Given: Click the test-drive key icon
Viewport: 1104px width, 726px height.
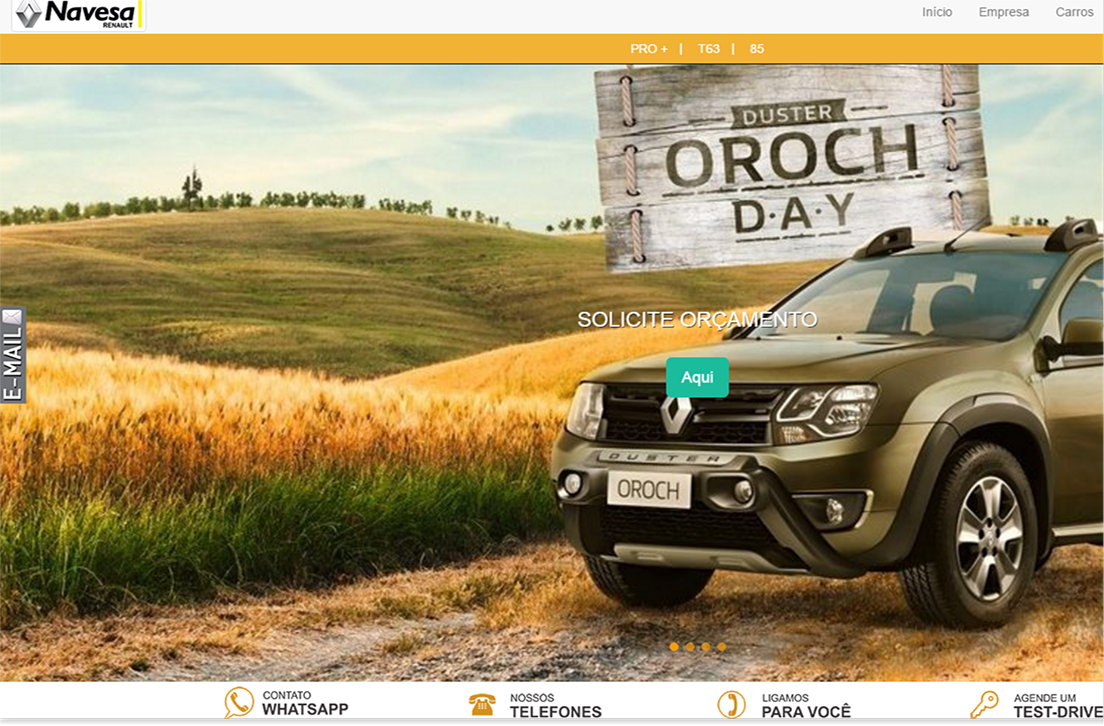Looking at the screenshot, I should tap(984, 704).
